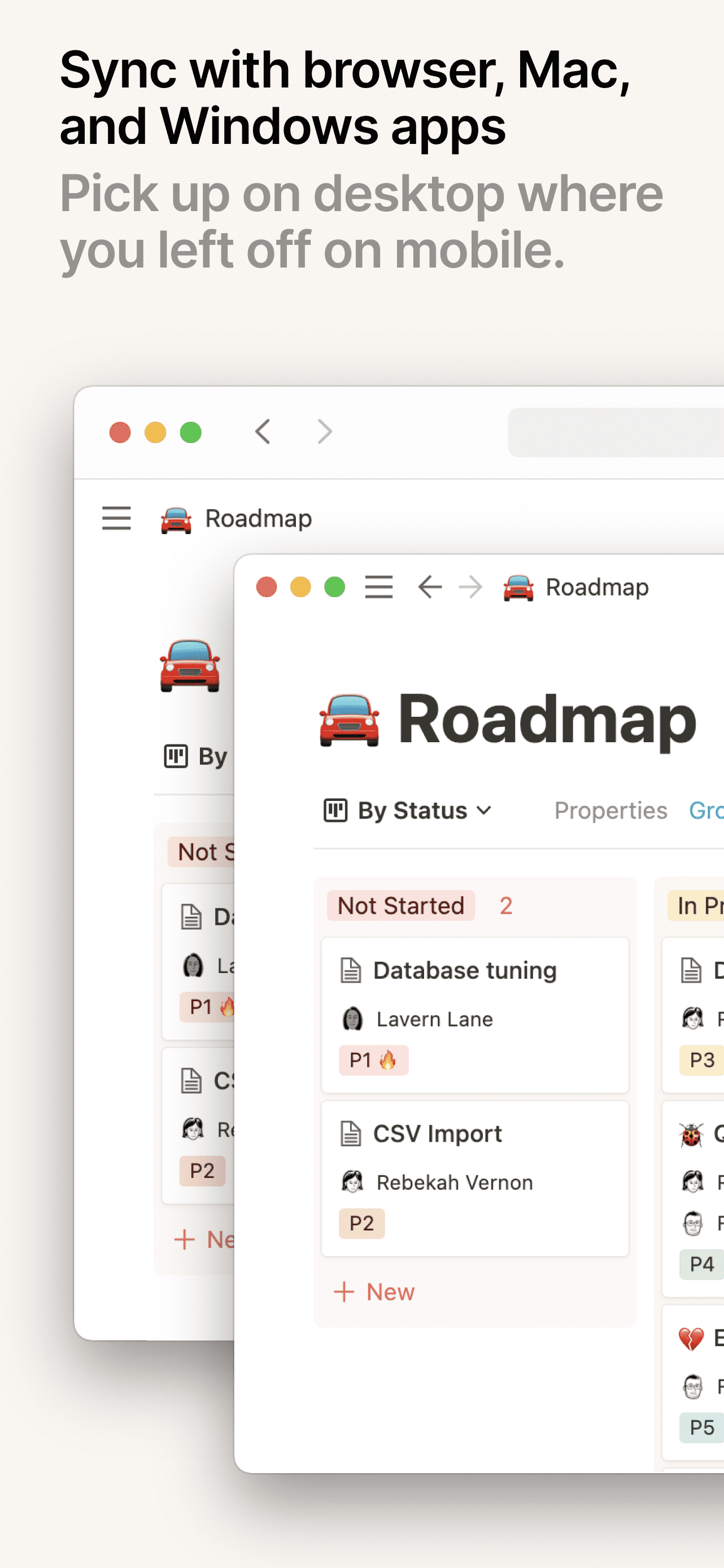Viewport: 724px width, 1568px height.
Task: Click the forward arrow in the front window
Action: point(470,588)
